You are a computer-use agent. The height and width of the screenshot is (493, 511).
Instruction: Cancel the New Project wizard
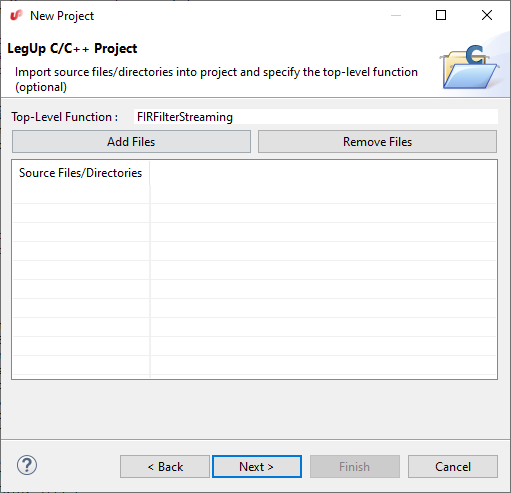pos(453,466)
